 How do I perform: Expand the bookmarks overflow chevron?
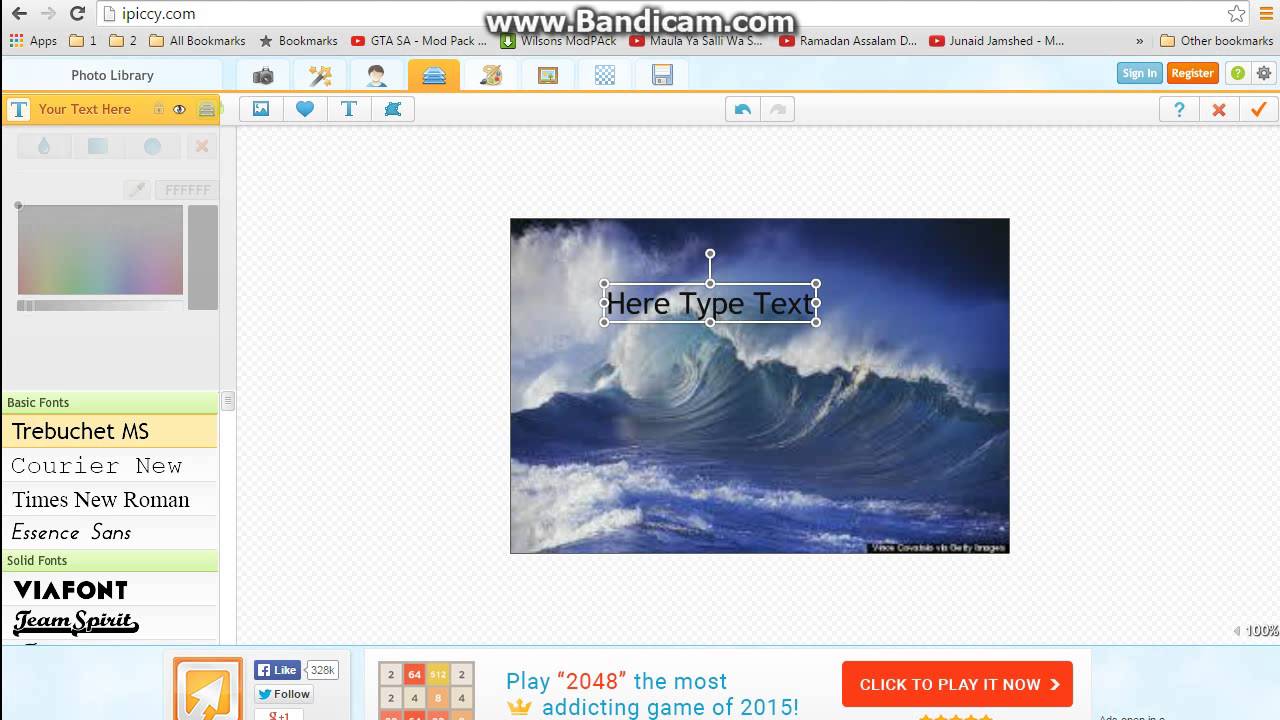pyautogui.click(x=1139, y=41)
